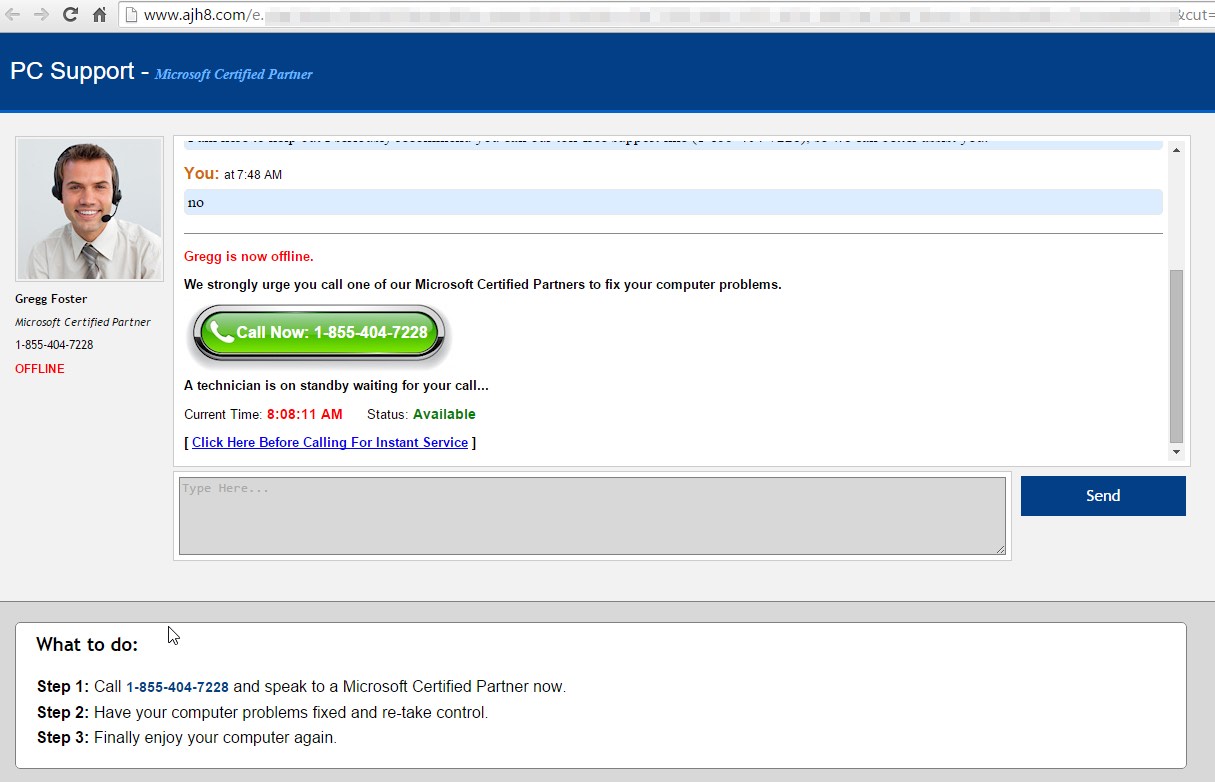Click the "no" message bubble in the chat
The height and width of the screenshot is (782, 1215).
click(x=672, y=202)
